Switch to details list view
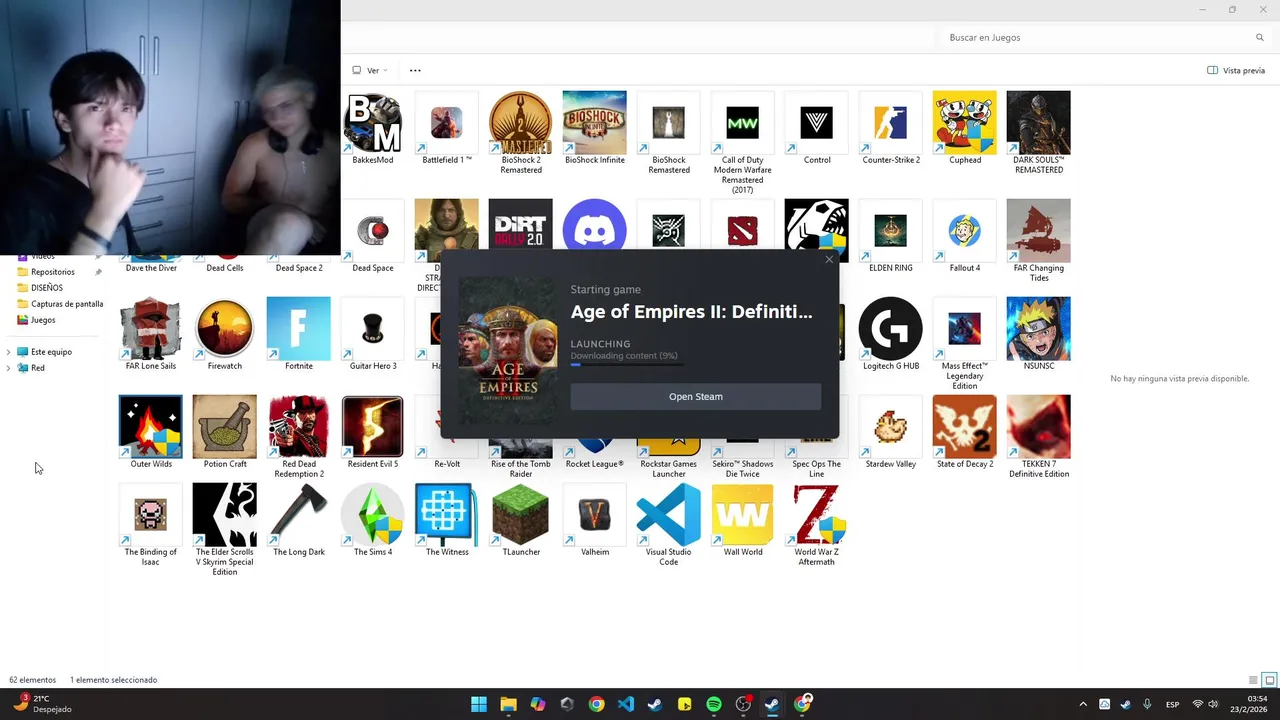 click(x=1253, y=680)
